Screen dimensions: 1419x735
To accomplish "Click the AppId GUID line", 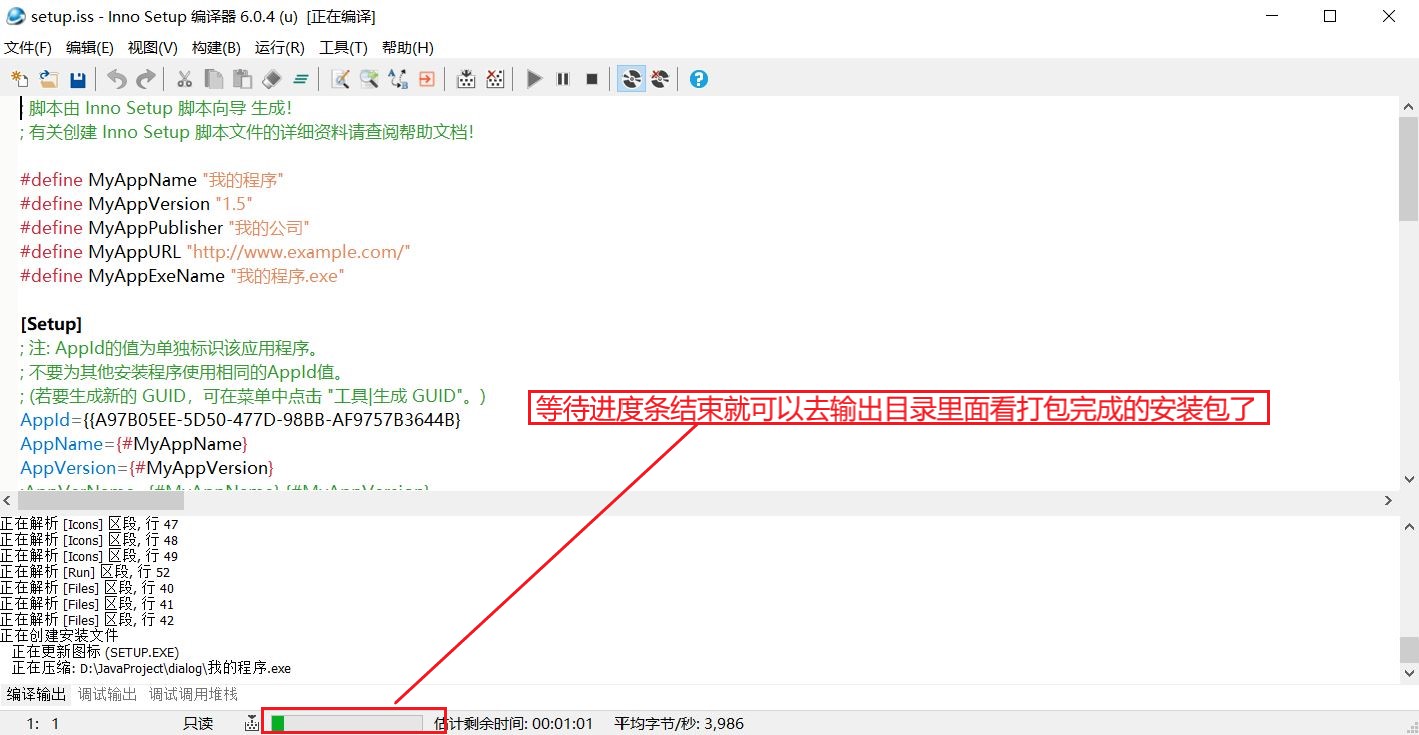I will pos(240,420).
